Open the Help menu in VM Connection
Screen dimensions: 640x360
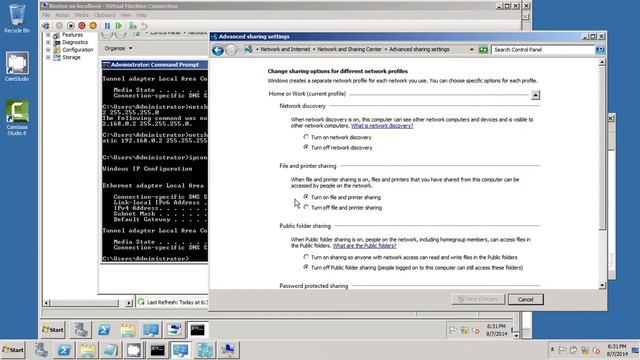141,15
